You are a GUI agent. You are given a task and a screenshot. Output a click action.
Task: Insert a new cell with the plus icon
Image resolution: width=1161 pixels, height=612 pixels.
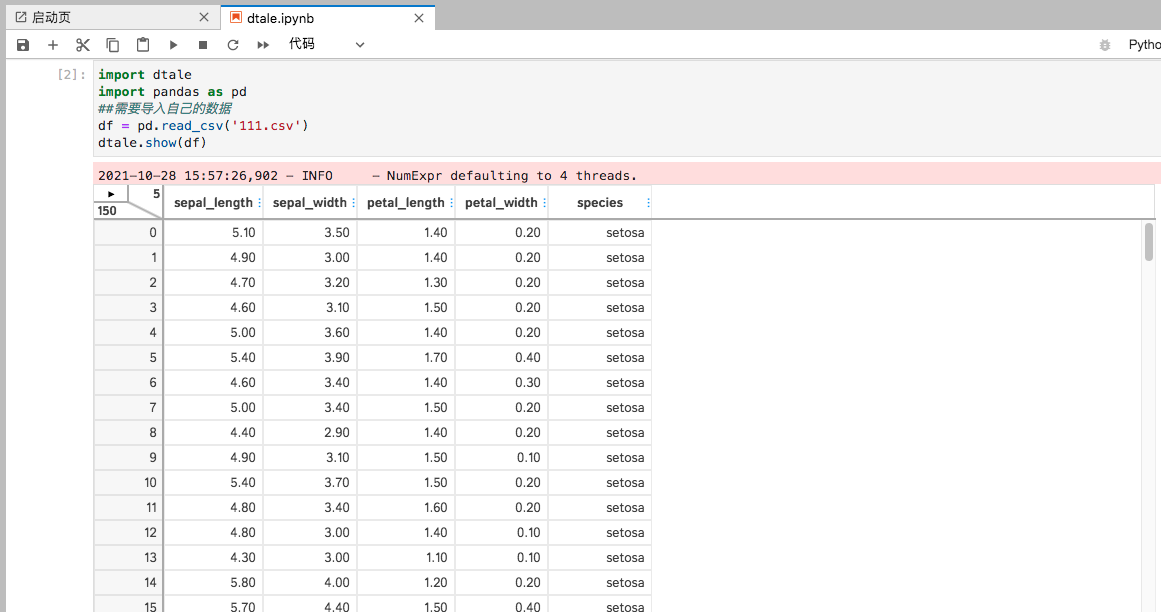coord(52,44)
